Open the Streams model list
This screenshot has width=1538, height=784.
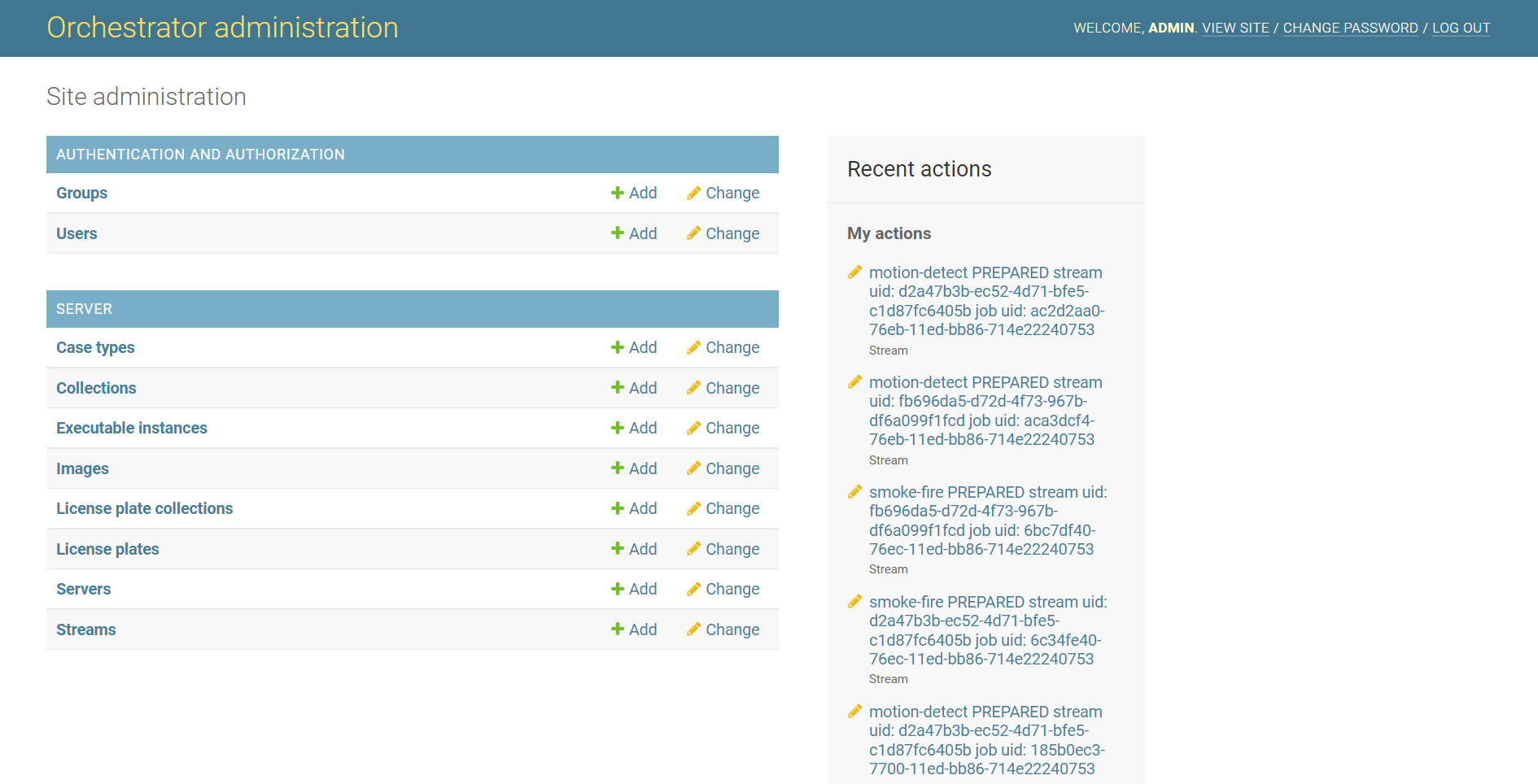[86, 629]
